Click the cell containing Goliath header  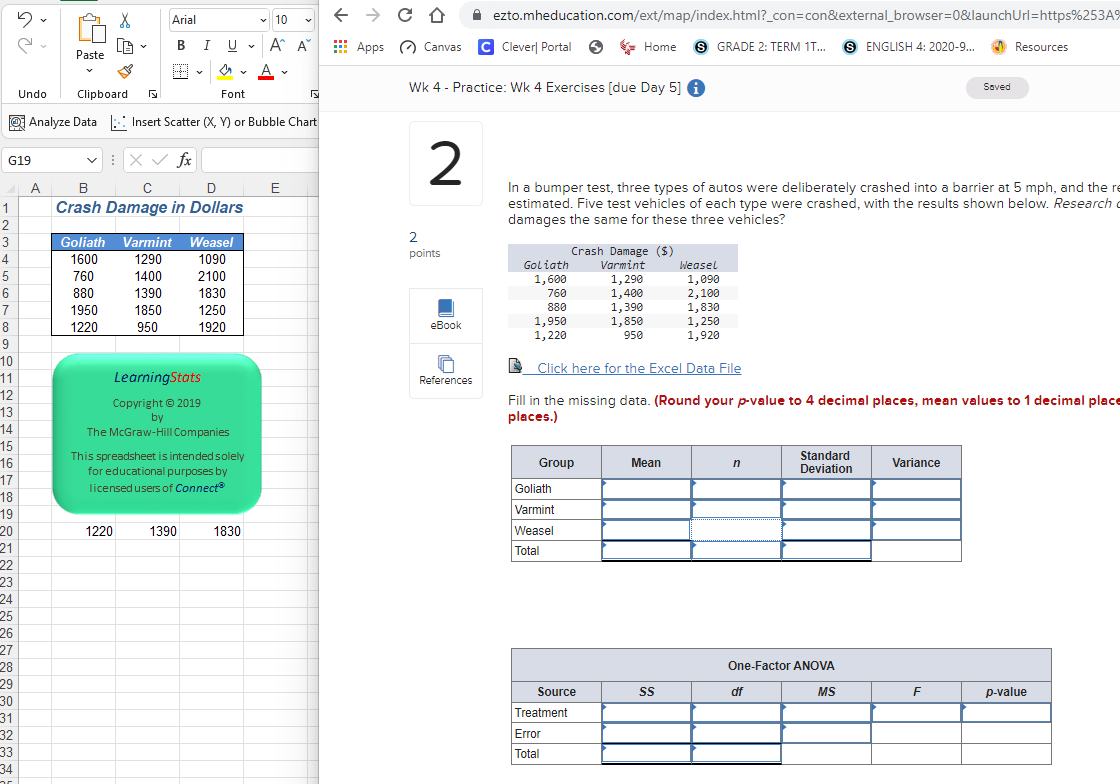[83, 243]
